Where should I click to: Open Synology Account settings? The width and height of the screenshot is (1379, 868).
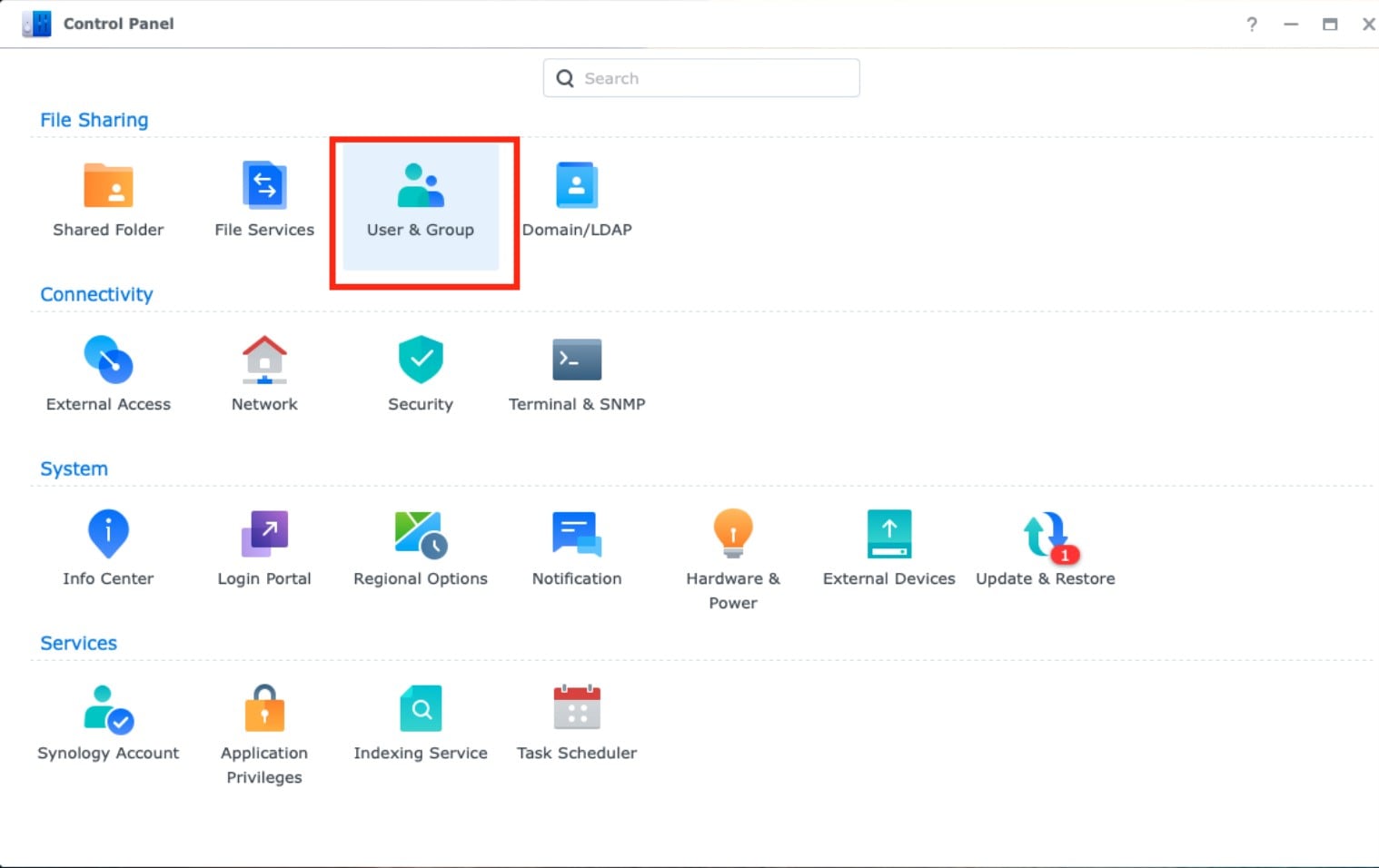[x=108, y=709]
